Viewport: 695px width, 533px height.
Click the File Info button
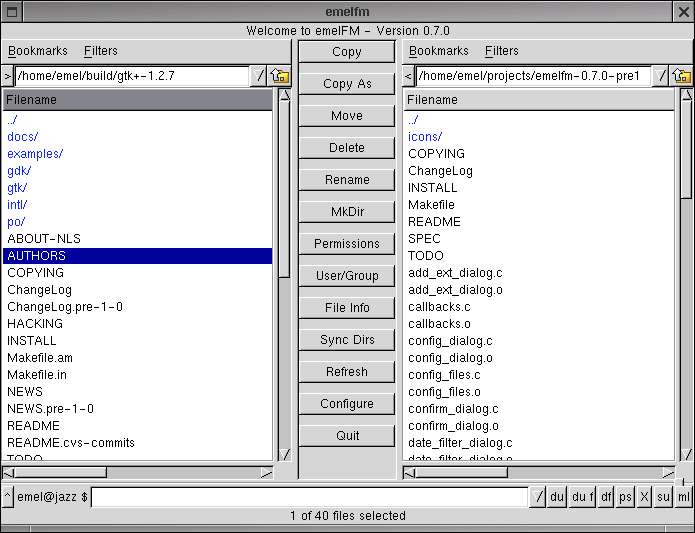(x=347, y=307)
